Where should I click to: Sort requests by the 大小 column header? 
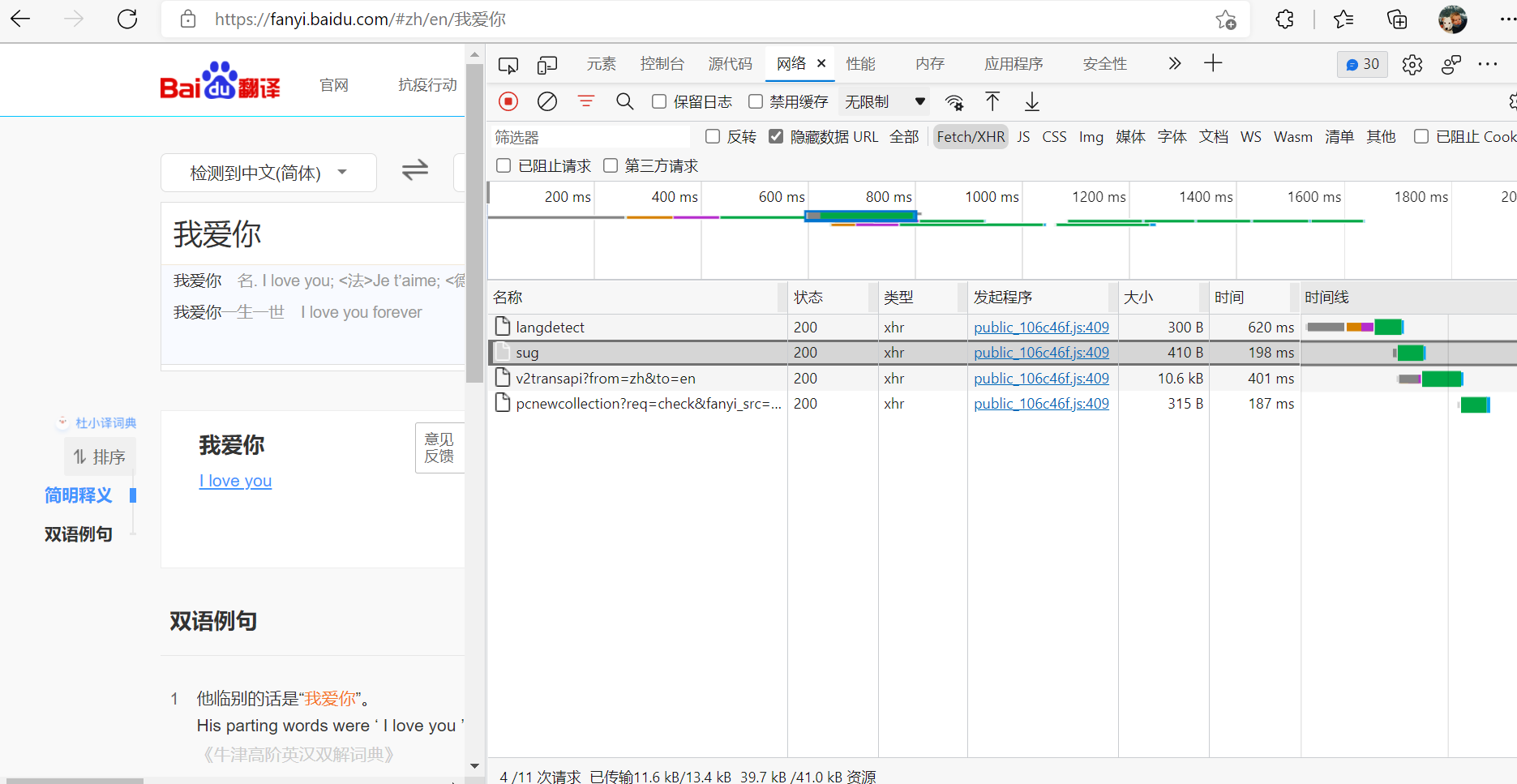tap(1163, 298)
